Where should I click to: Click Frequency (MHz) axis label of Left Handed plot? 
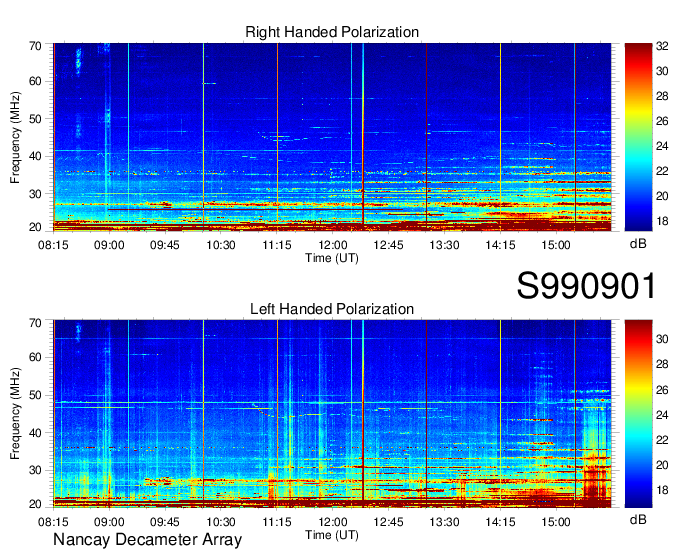pos(15,414)
